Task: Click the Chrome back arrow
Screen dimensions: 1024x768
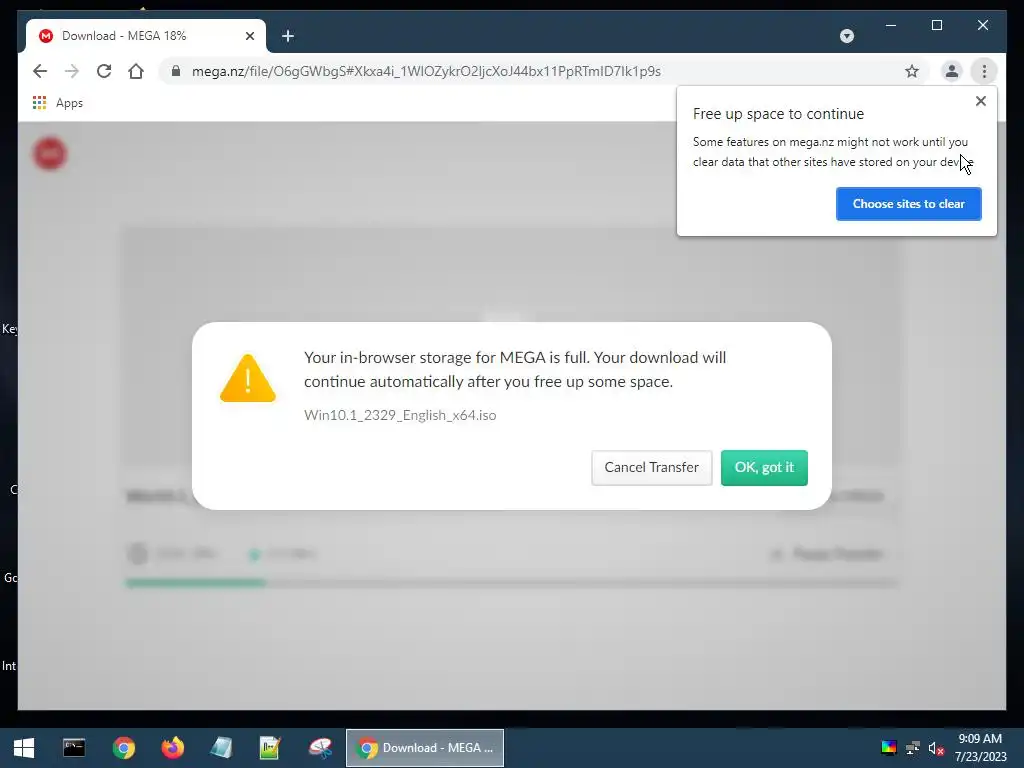Action: click(40, 71)
